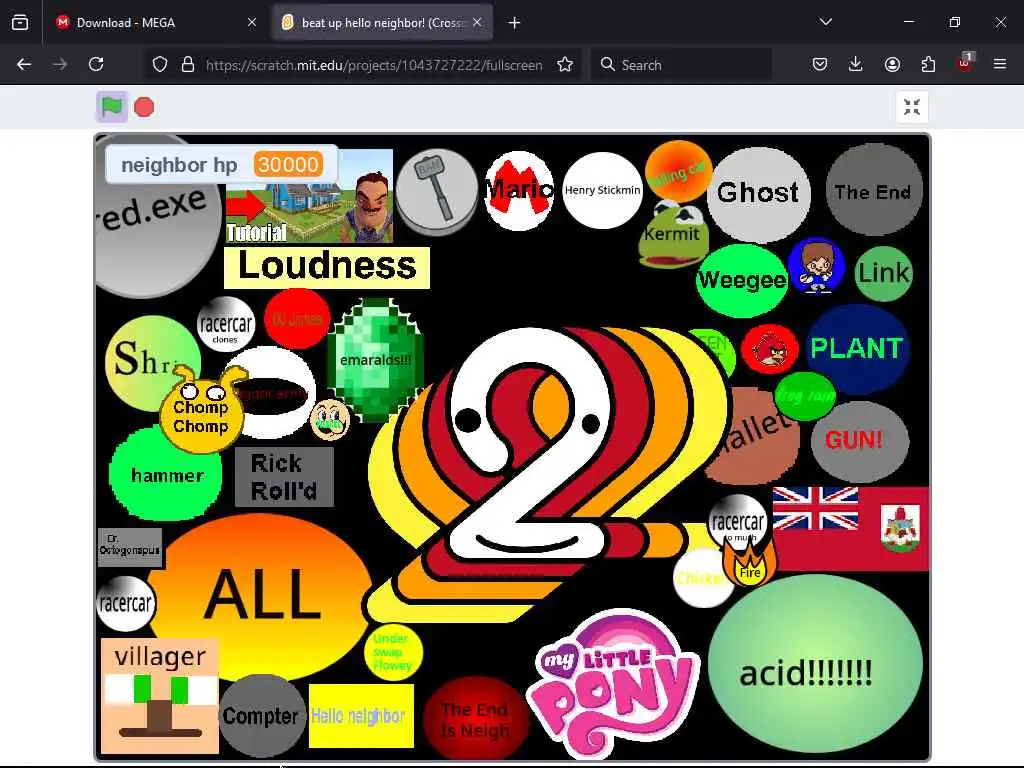Select the small Luigi face circle

(x=329, y=420)
